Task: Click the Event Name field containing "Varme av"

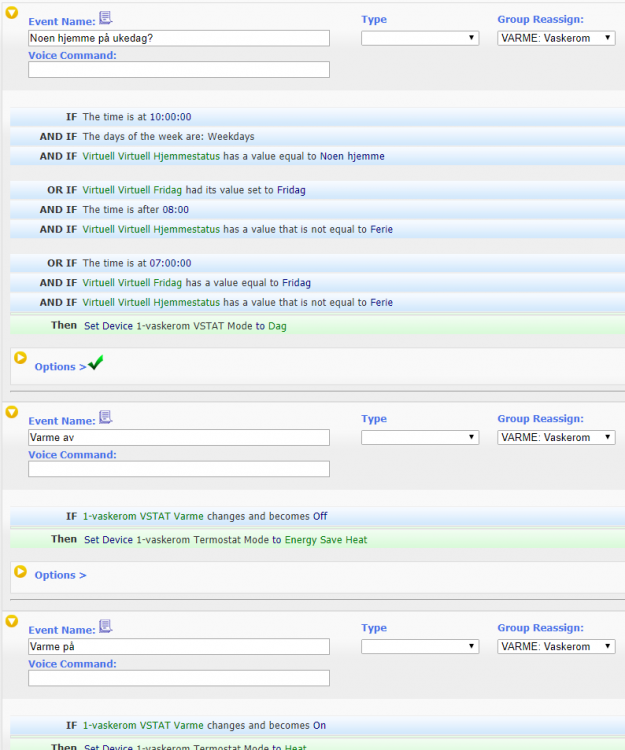Action: point(178,437)
